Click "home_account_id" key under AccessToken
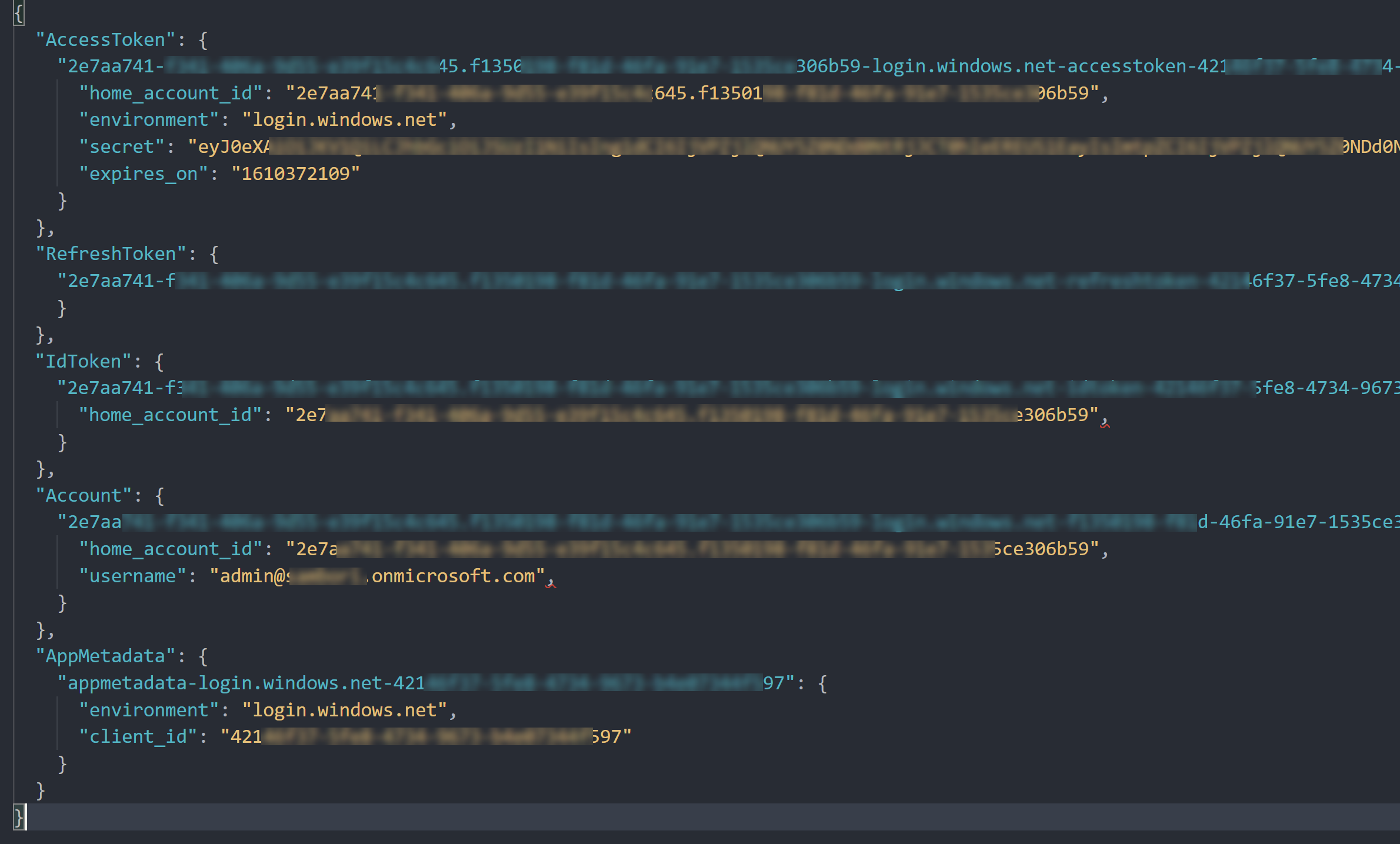The width and height of the screenshot is (1400, 844). pos(171,93)
